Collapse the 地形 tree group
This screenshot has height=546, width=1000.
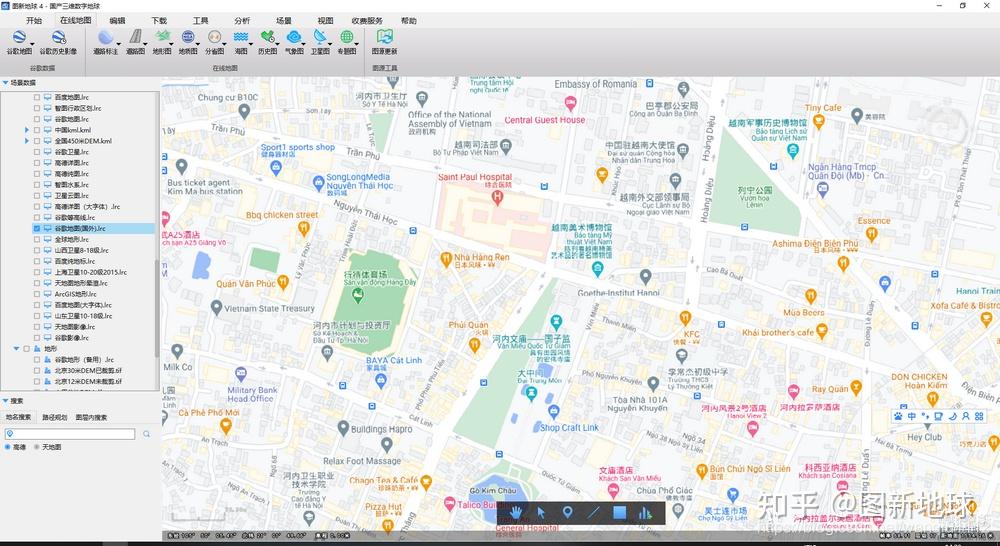(17, 349)
